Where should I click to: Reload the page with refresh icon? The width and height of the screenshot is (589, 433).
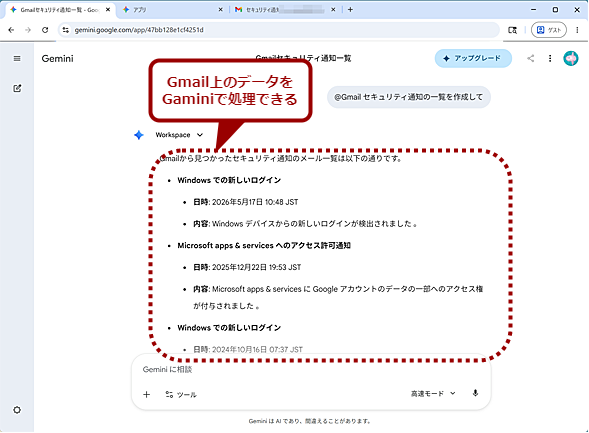click(45, 30)
